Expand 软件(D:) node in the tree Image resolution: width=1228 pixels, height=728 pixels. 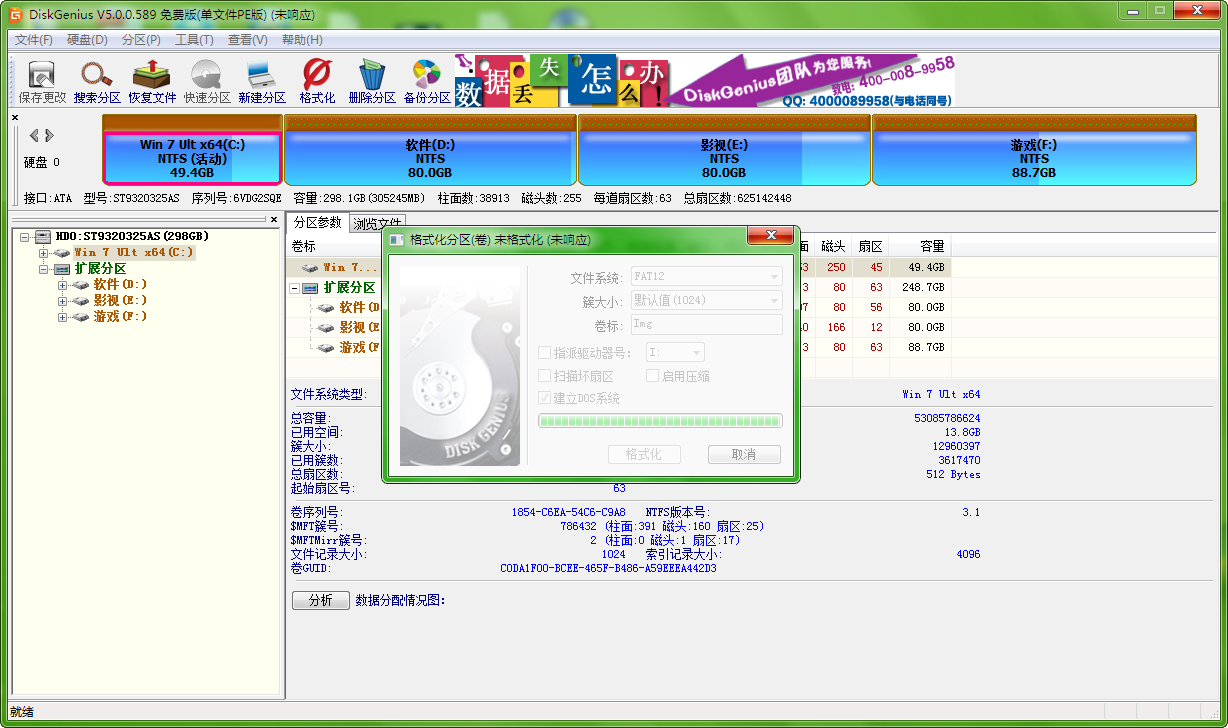(x=63, y=285)
